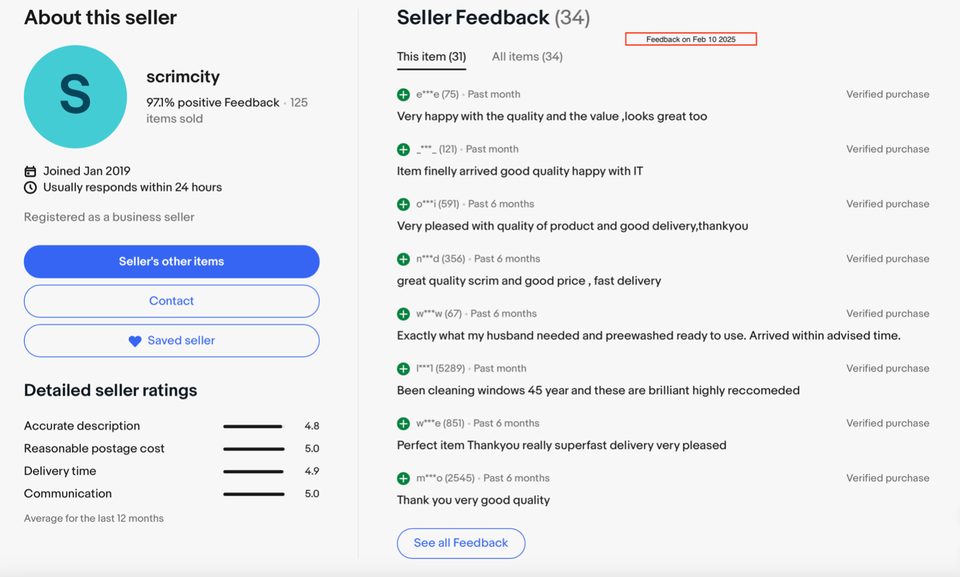This screenshot has height=577, width=960.
Task: Switch to the All items (34) tab
Action: coord(527,57)
